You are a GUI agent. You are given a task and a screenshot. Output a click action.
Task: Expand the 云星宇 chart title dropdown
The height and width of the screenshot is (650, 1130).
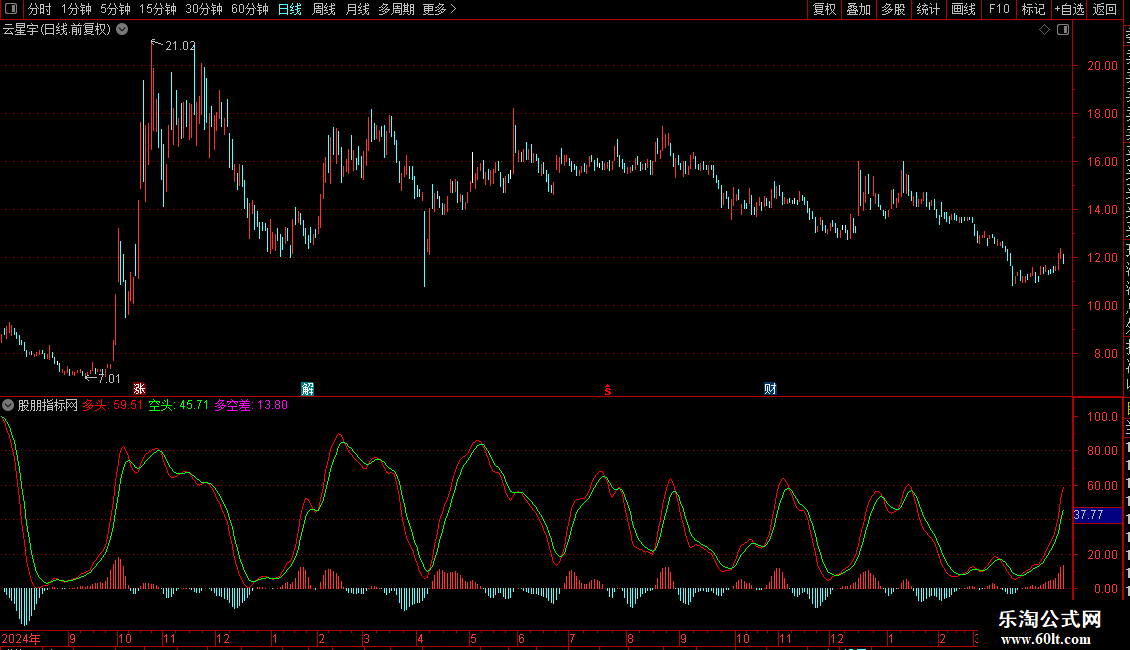pyautogui.click(x=123, y=30)
